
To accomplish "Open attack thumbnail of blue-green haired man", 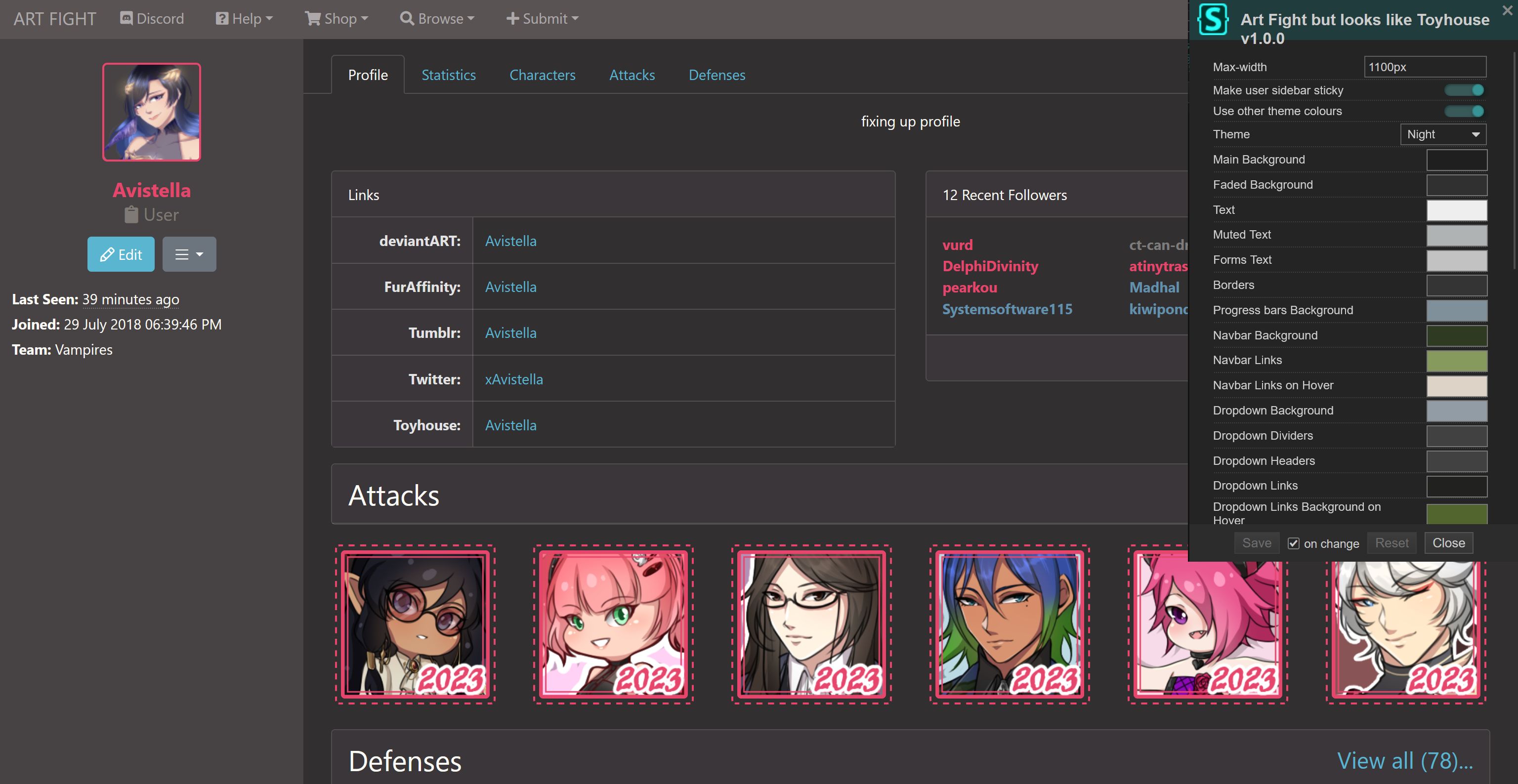I will (x=1010, y=624).
